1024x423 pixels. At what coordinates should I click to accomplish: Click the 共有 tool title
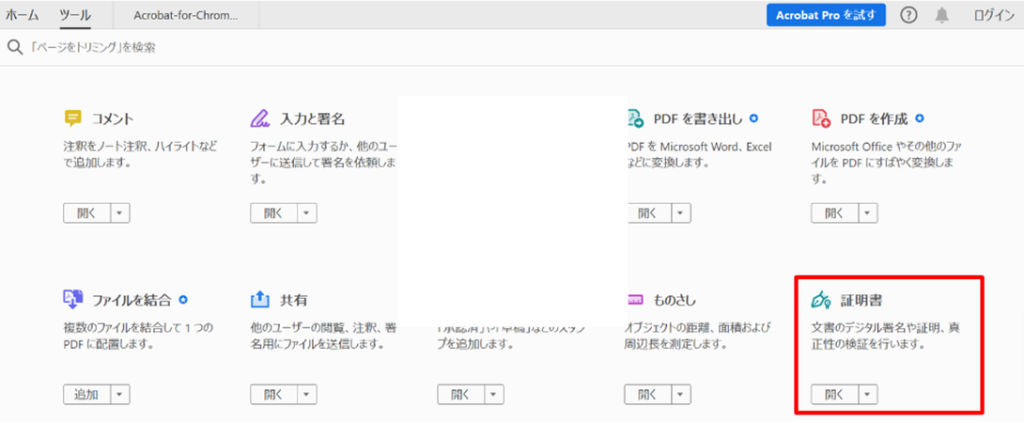tap(293, 300)
